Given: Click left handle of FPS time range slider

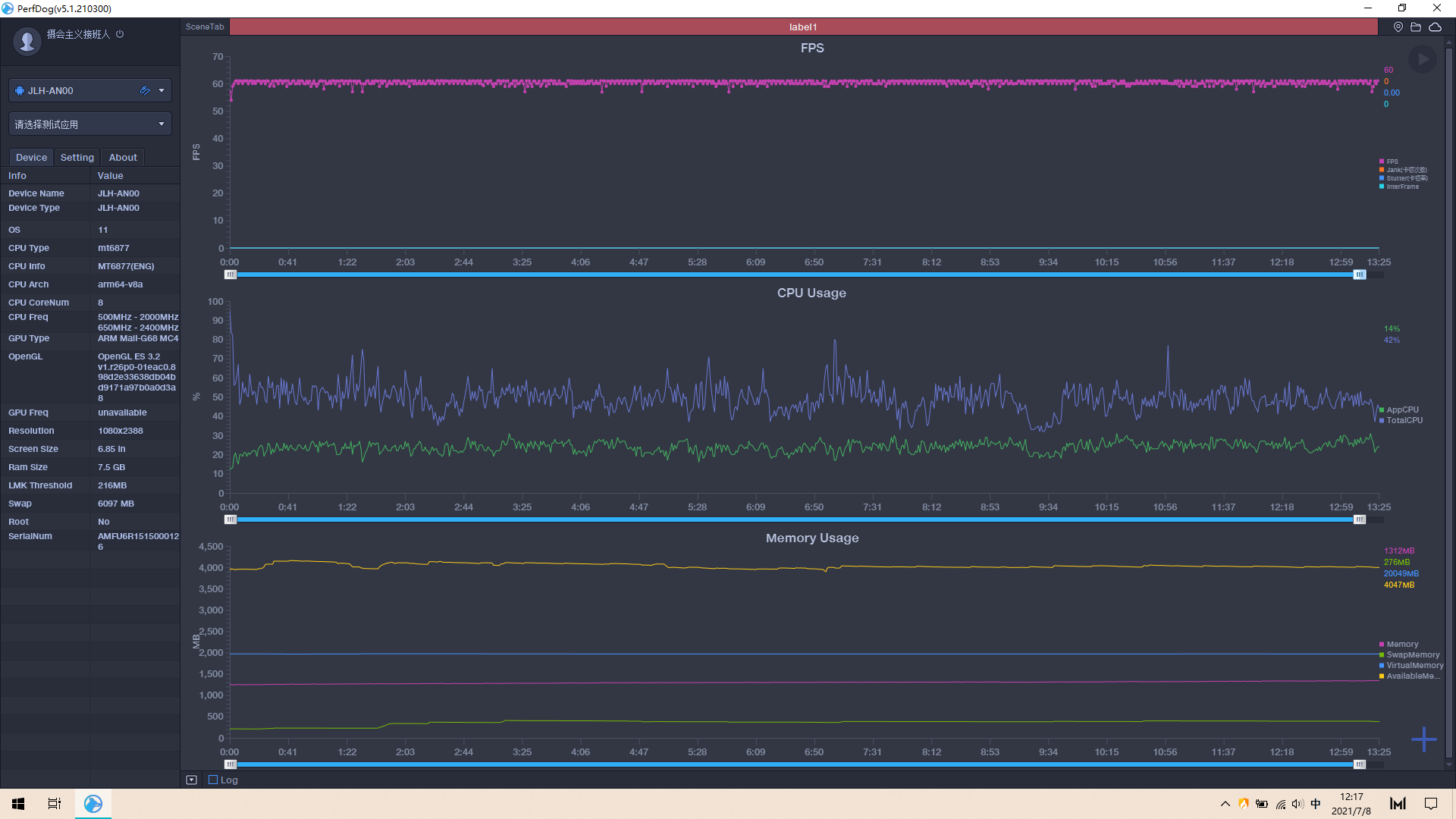Looking at the screenshot, I should 231,275.
